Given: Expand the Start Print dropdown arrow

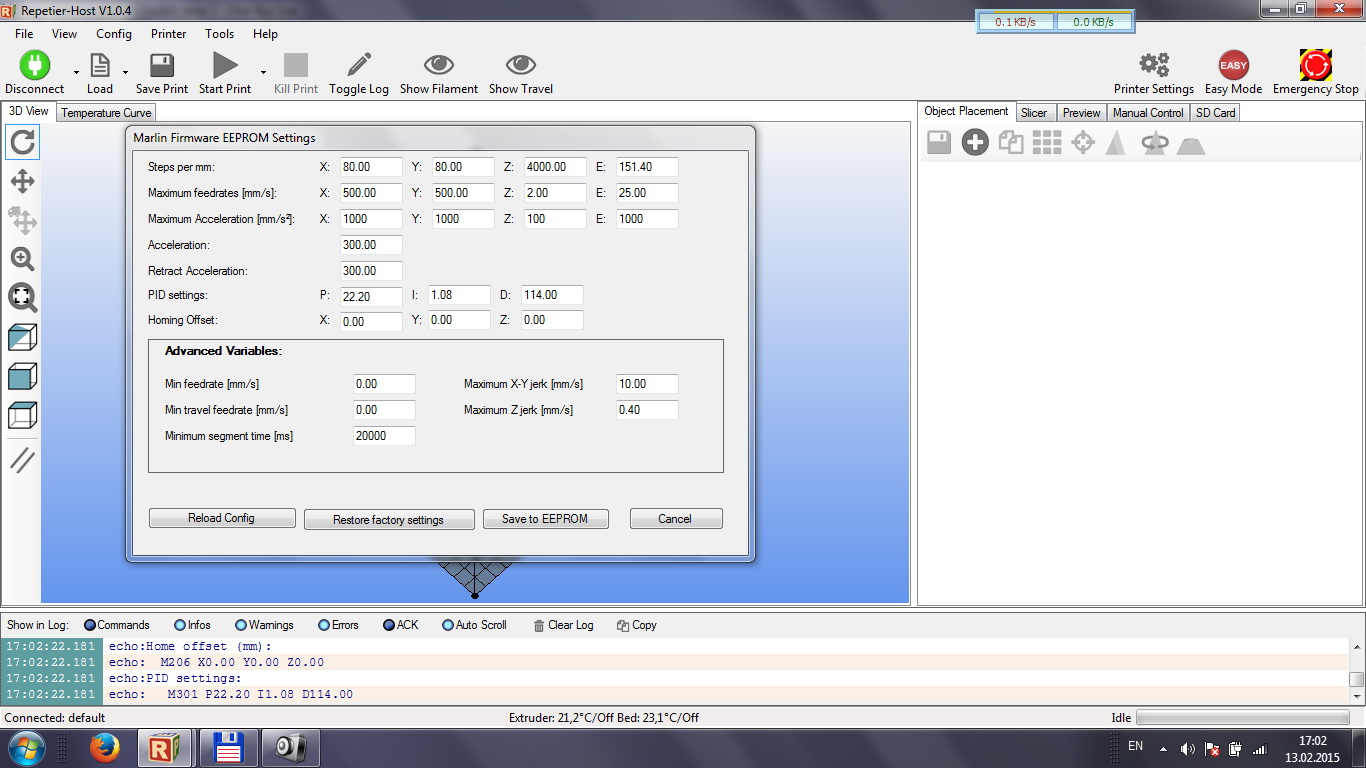Looking at the screenshot, I should click(263, 72).
